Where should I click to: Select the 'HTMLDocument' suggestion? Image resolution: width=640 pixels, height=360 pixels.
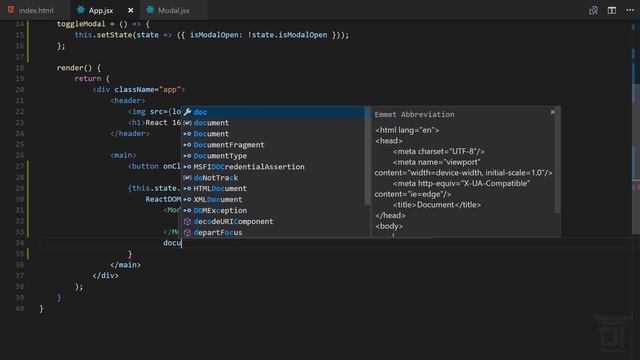273,189
